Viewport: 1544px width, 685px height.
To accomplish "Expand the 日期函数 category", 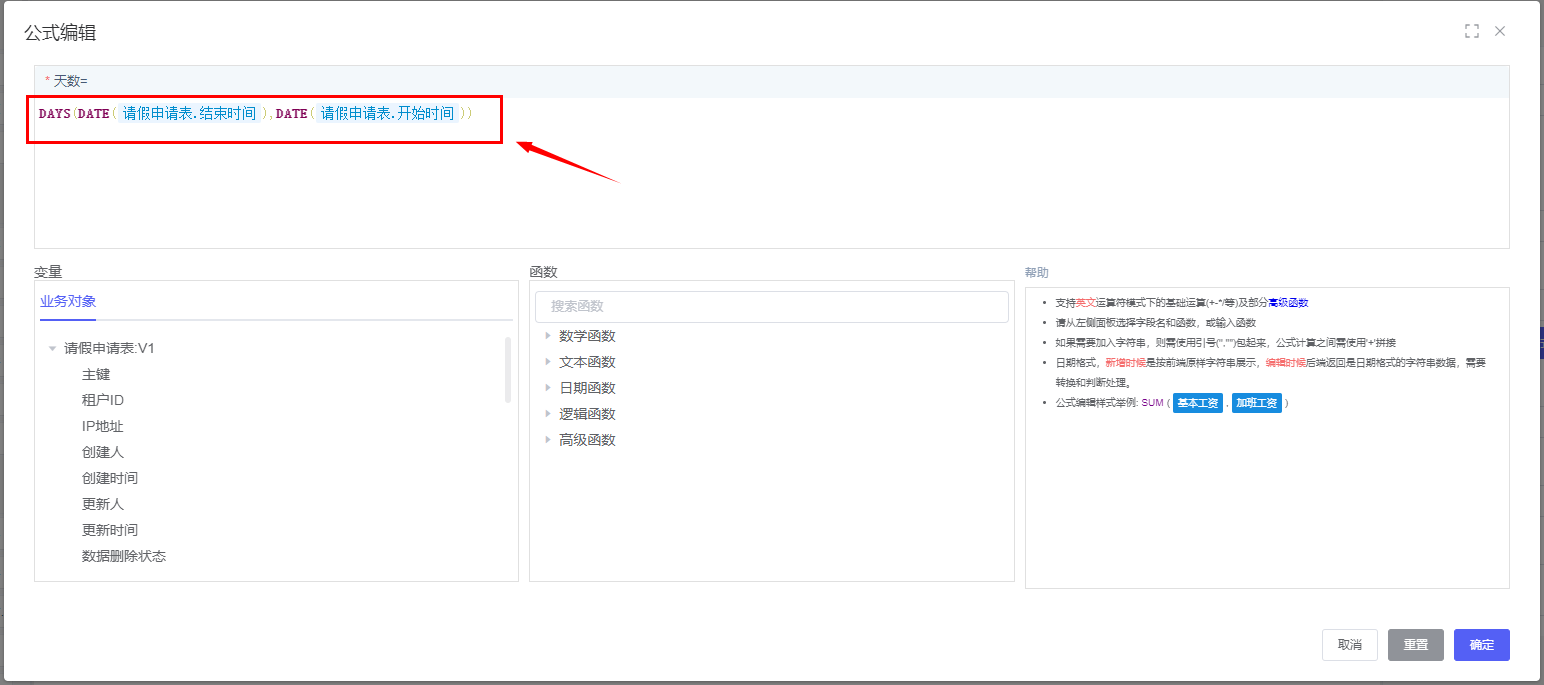I will tap(548, 388).
